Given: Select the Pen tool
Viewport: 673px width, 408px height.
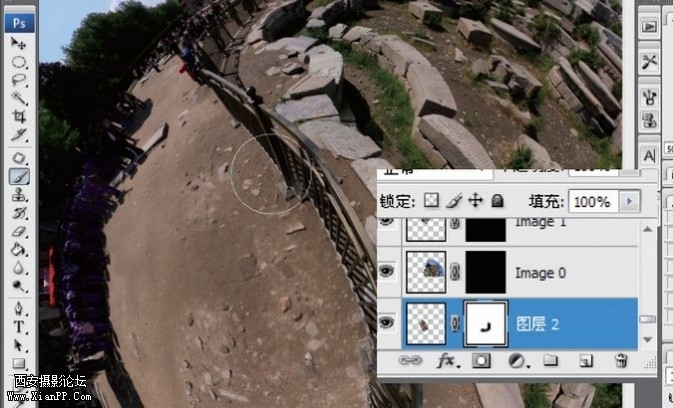Looking at the screenshot, I should click(18, 308).
